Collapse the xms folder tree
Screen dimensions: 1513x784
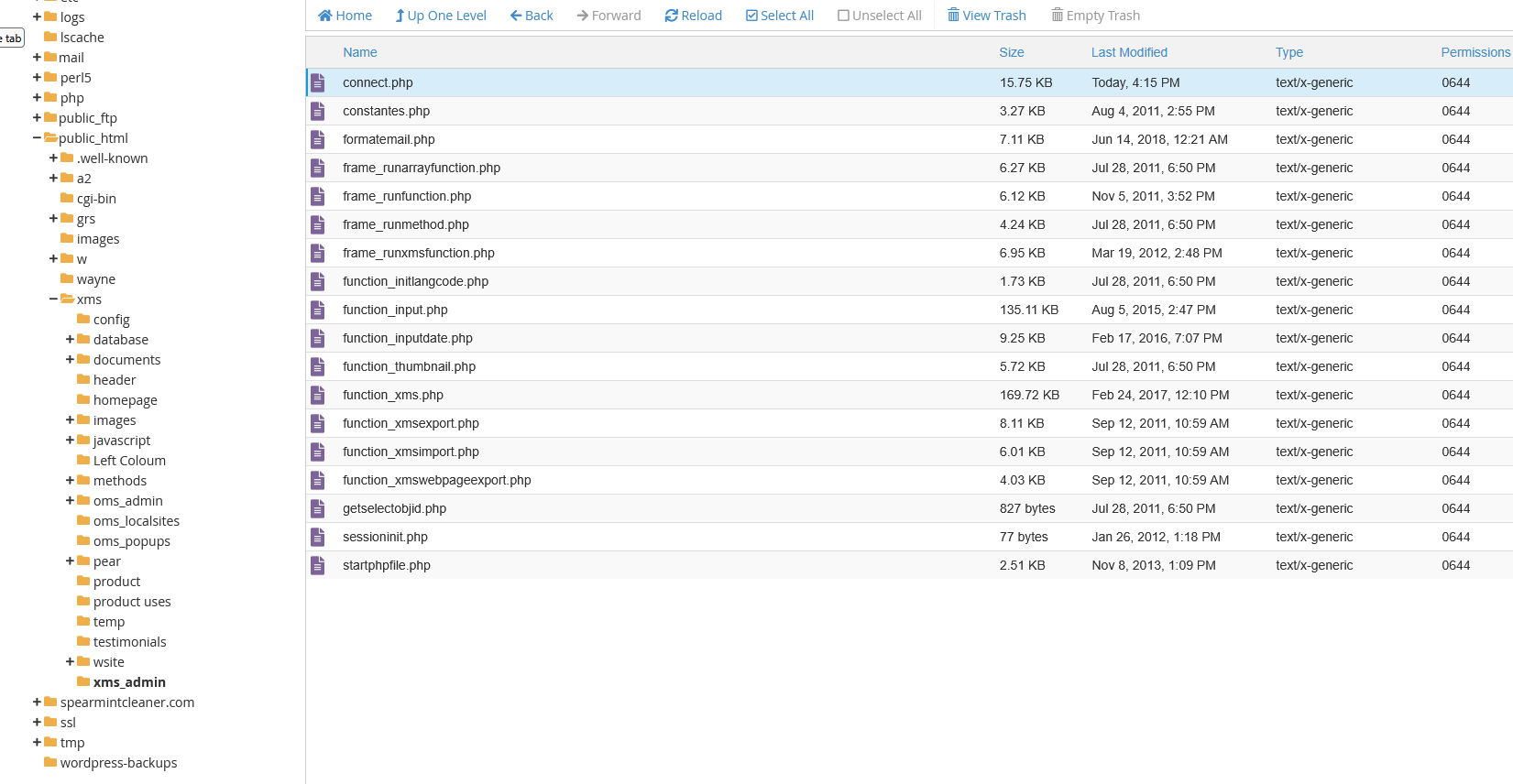(54, 299)
